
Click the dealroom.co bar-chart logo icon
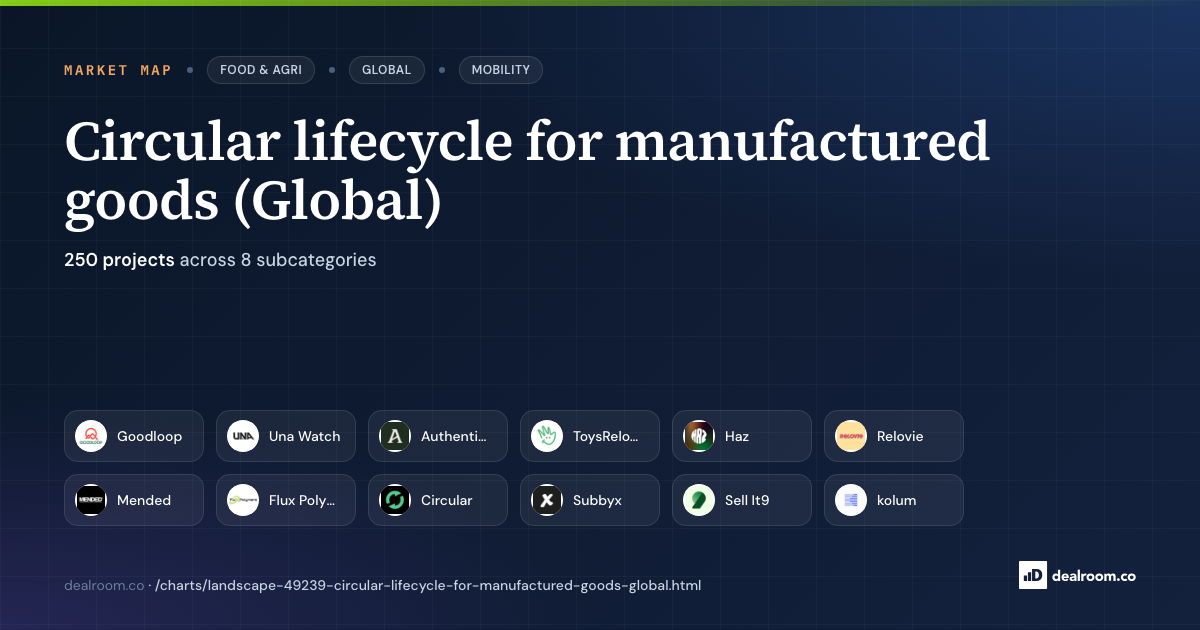click(x=1032, y=574)
